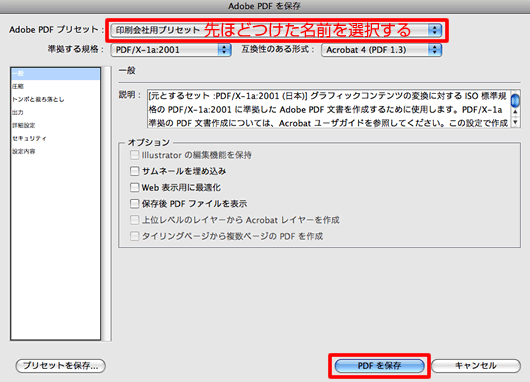This screenshot has height=382, width=530.
Task: Select 一般 in the category list
Action: (55, 73)
